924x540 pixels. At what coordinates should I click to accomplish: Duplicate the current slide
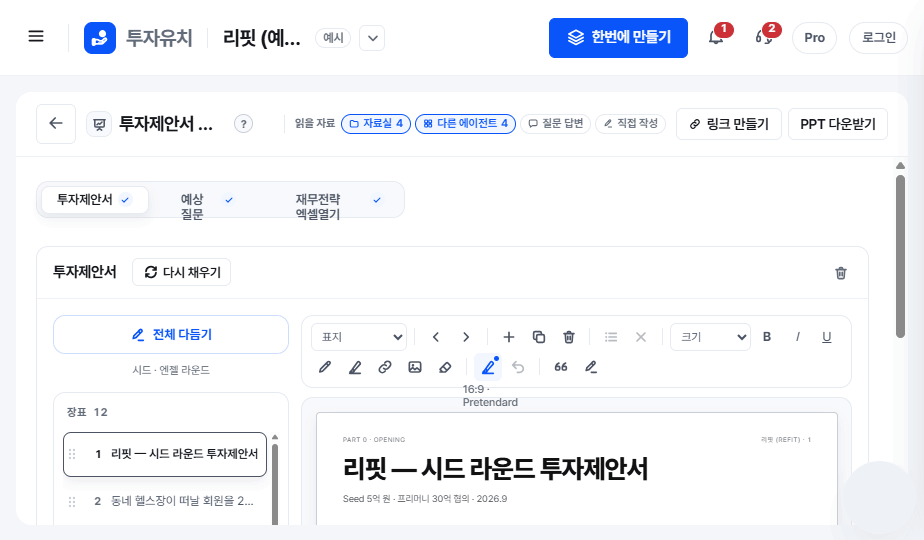point(539,337)
